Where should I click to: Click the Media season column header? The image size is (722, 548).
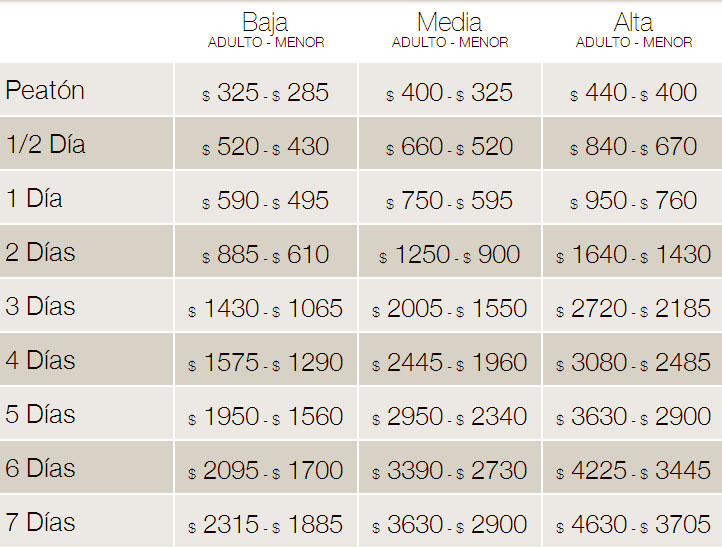tap(450, 23)
